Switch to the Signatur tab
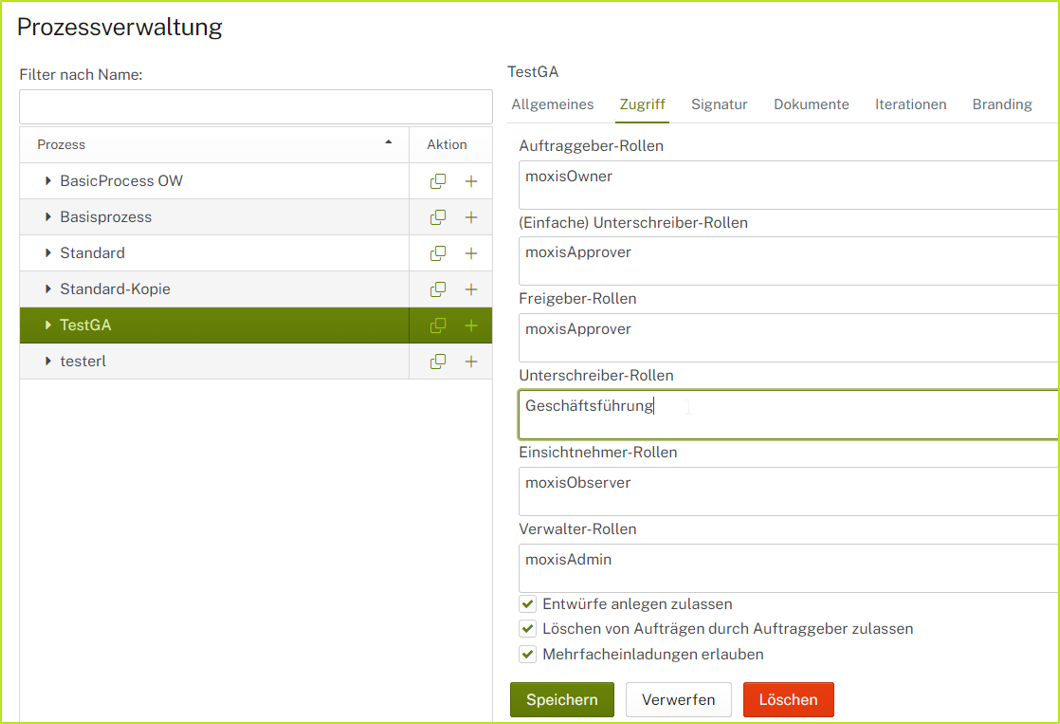 pos(719,104)
